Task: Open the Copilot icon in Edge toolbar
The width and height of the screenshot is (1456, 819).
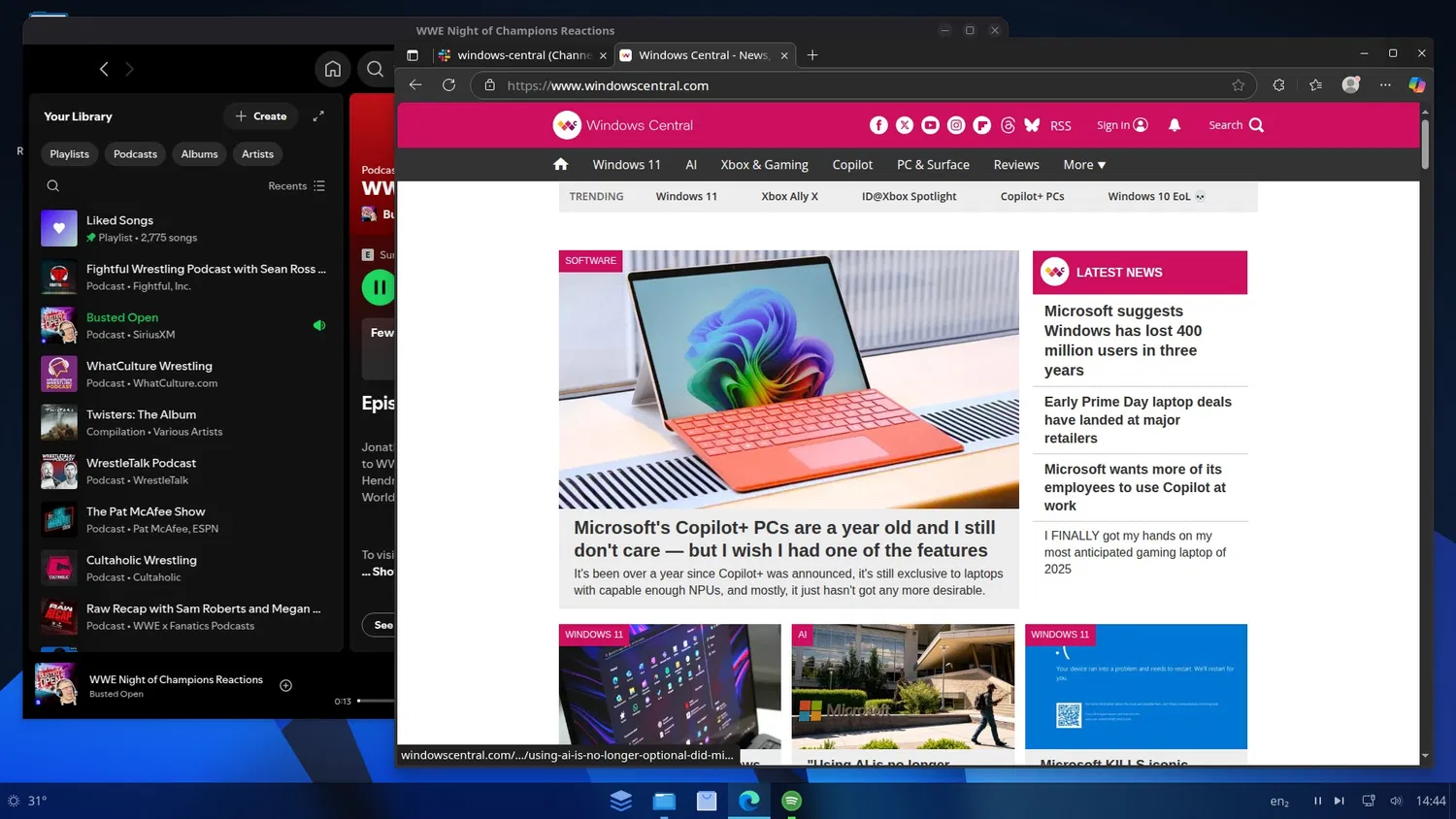Action: coord(1417,85)
